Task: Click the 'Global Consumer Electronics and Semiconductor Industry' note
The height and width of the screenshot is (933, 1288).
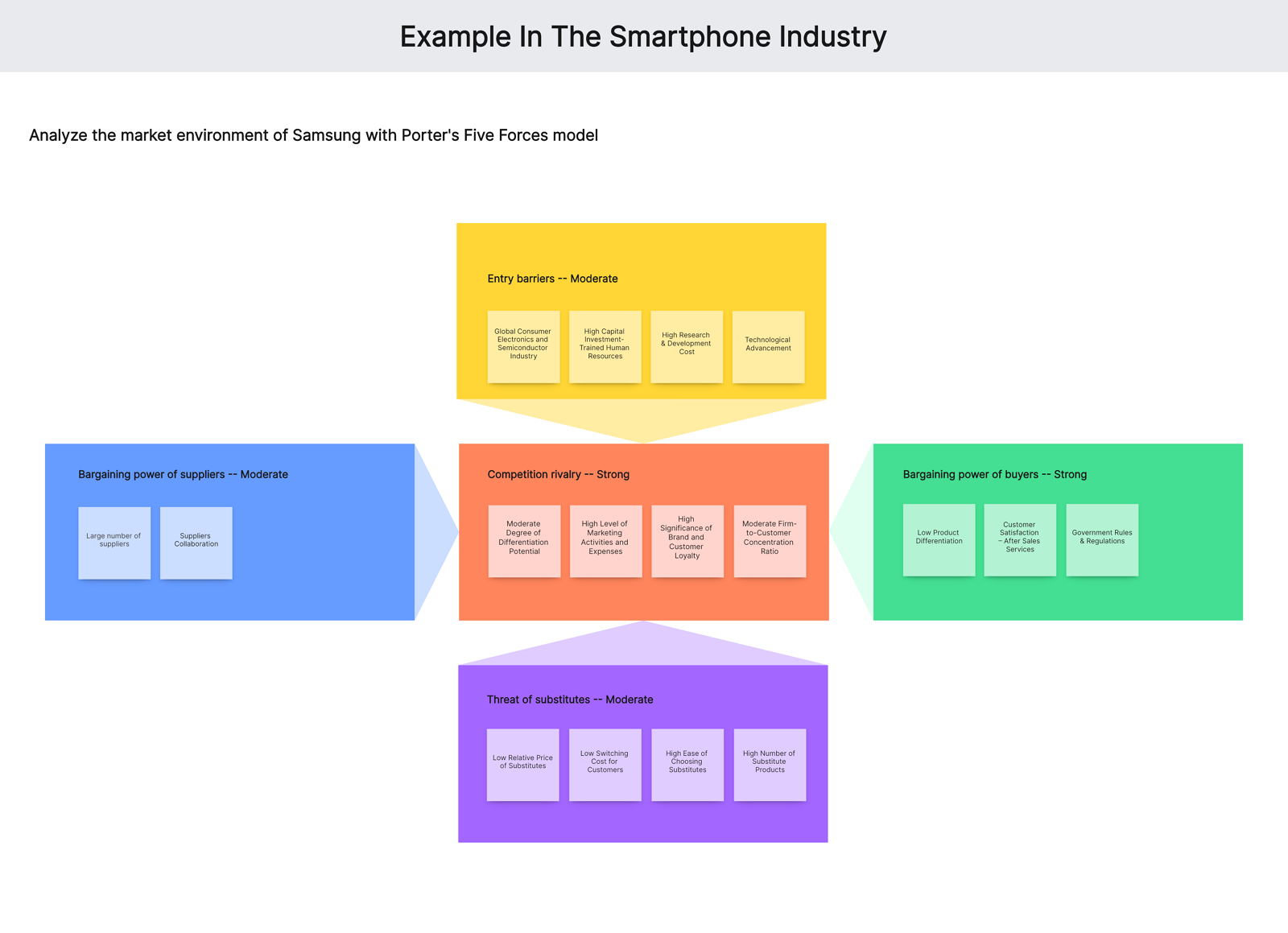Action: tap(523, 346)
